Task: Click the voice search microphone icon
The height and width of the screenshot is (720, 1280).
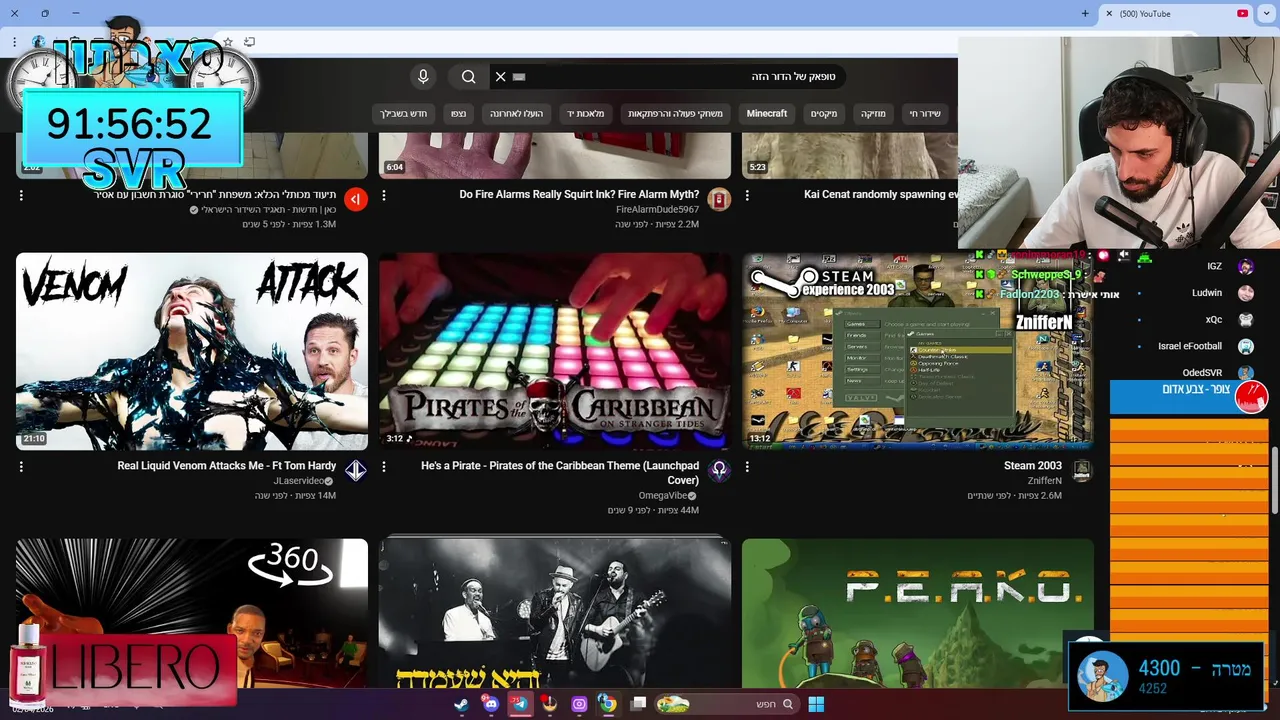Action: coord(423,77)
